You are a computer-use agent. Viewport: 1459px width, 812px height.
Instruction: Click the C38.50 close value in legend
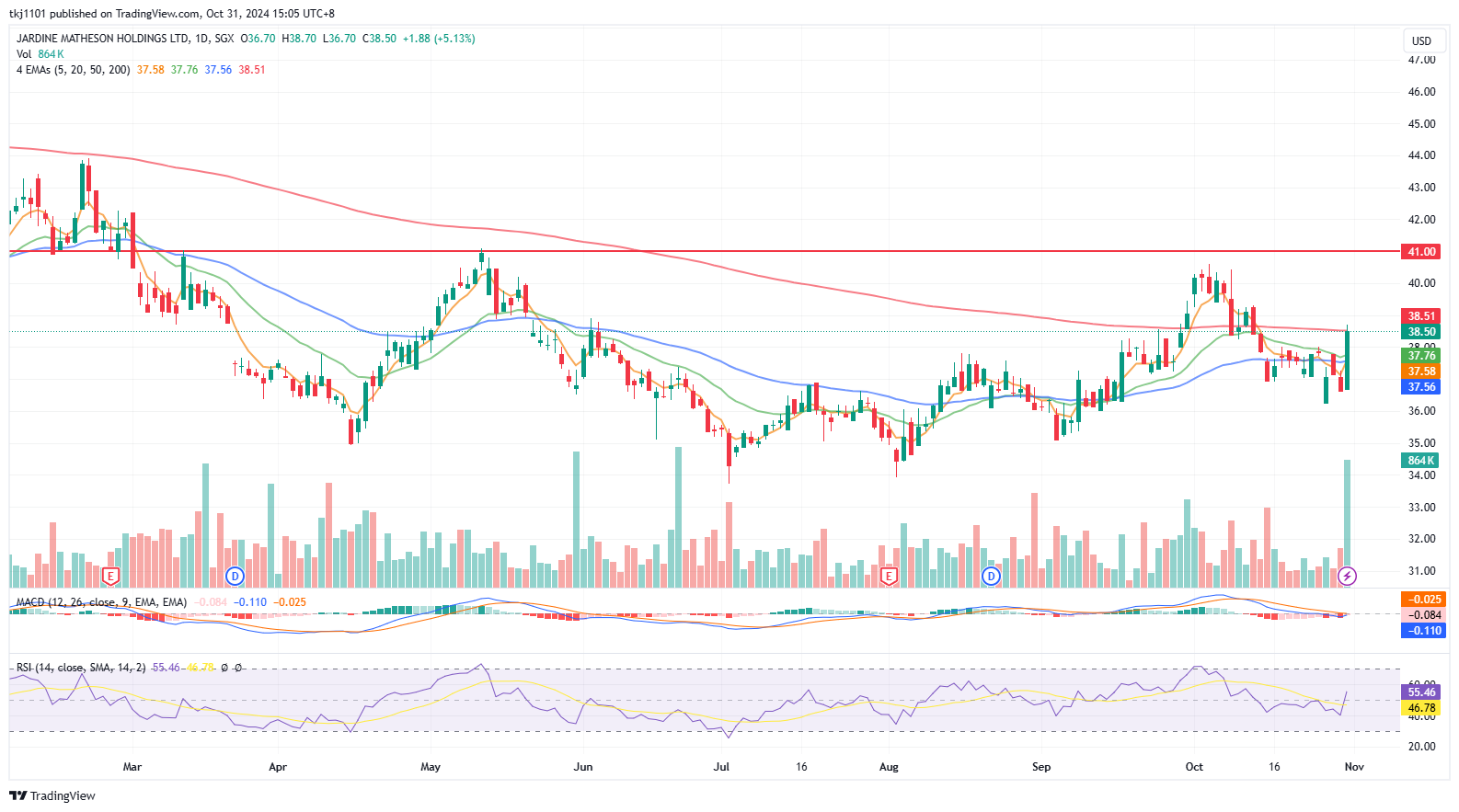tap(379, 39)
